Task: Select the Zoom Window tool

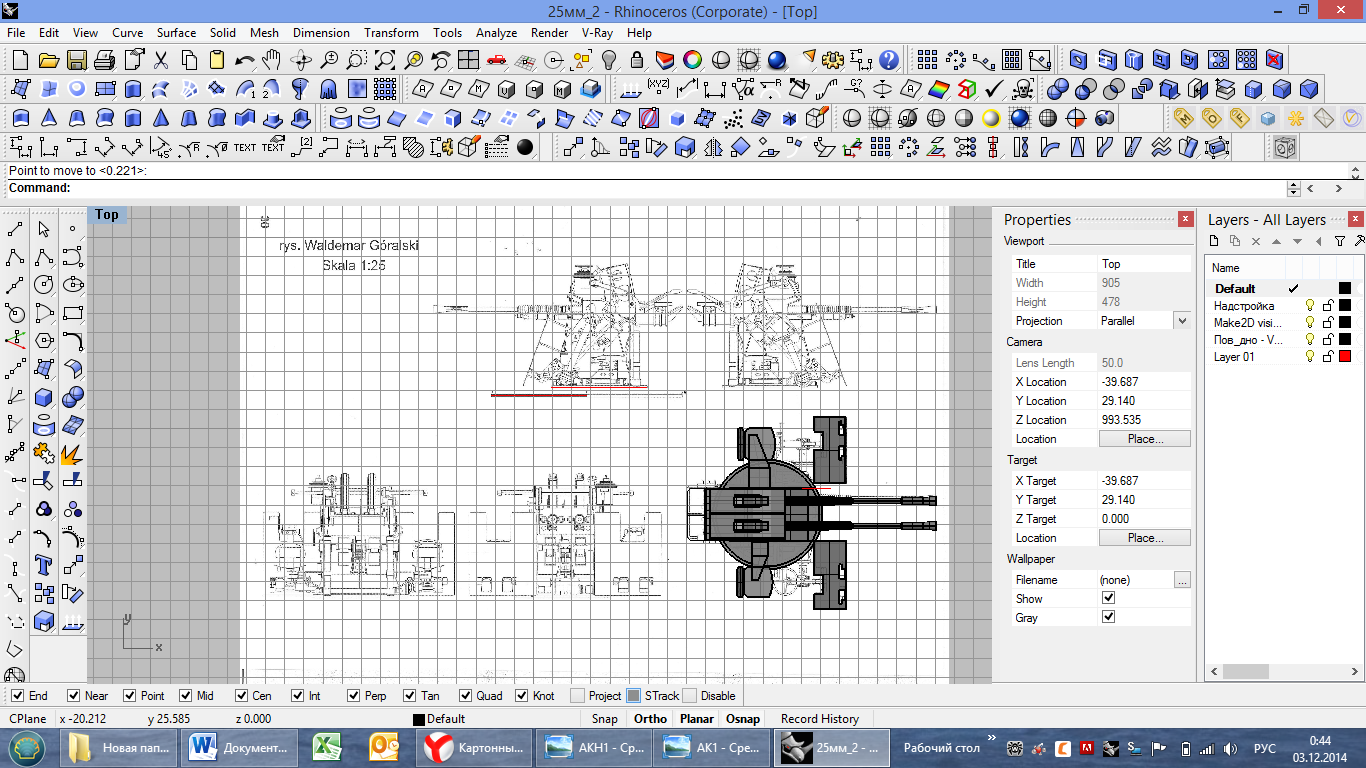Action: pos(357,60)
